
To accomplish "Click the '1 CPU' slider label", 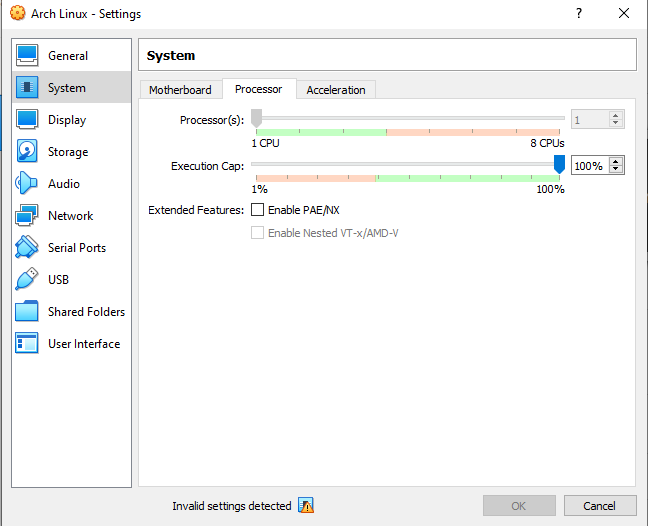I will [x=265, y=143].
